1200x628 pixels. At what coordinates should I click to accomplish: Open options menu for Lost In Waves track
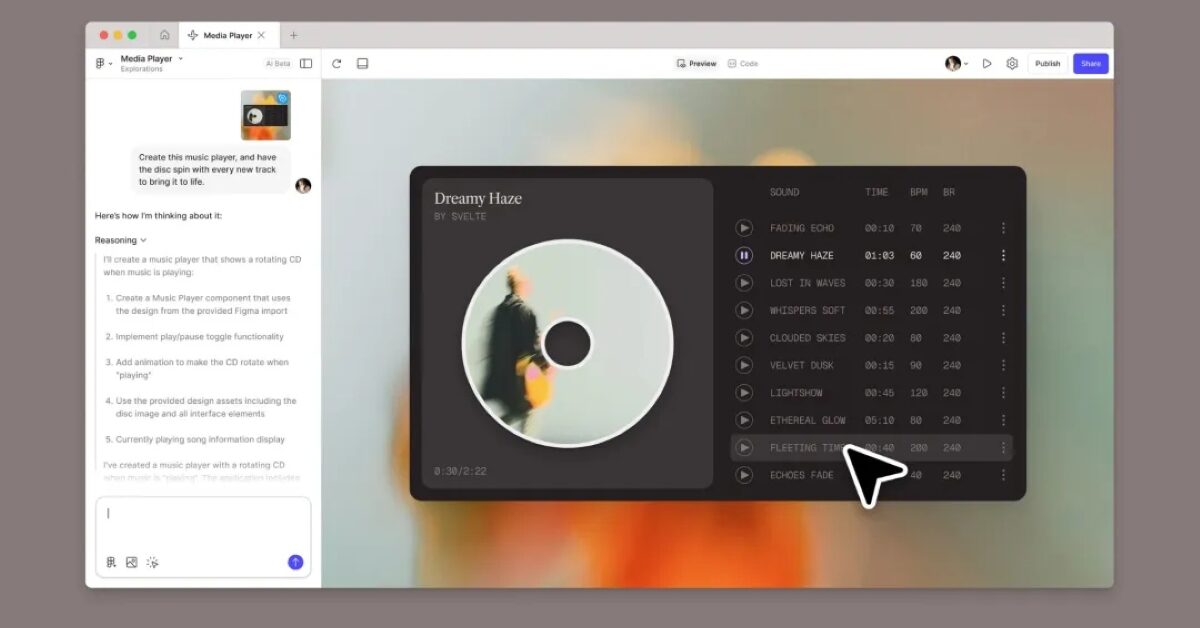coord(1004,282)
